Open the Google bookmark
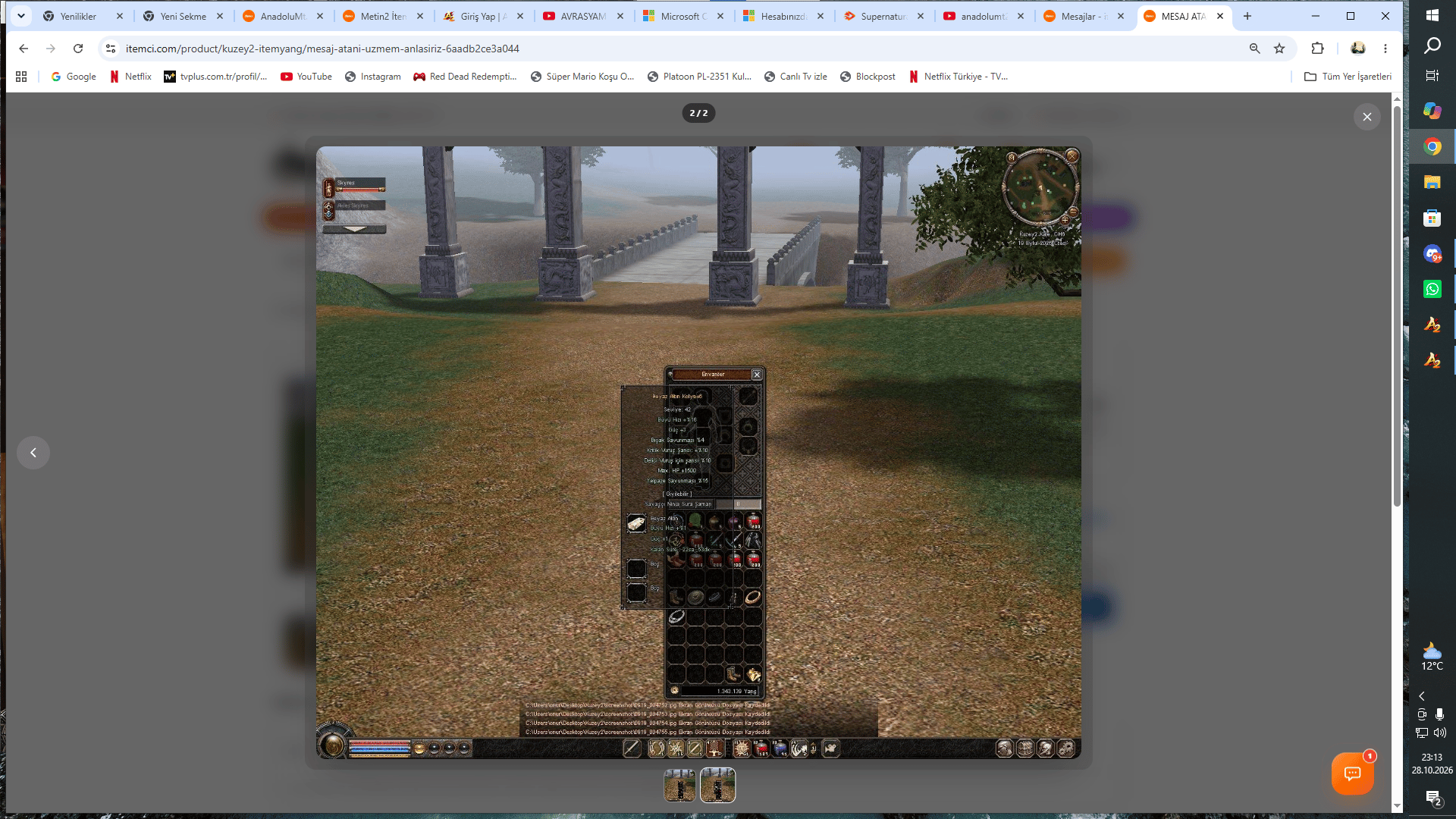Screen dimensions: 1456x819 pos(74,77)
